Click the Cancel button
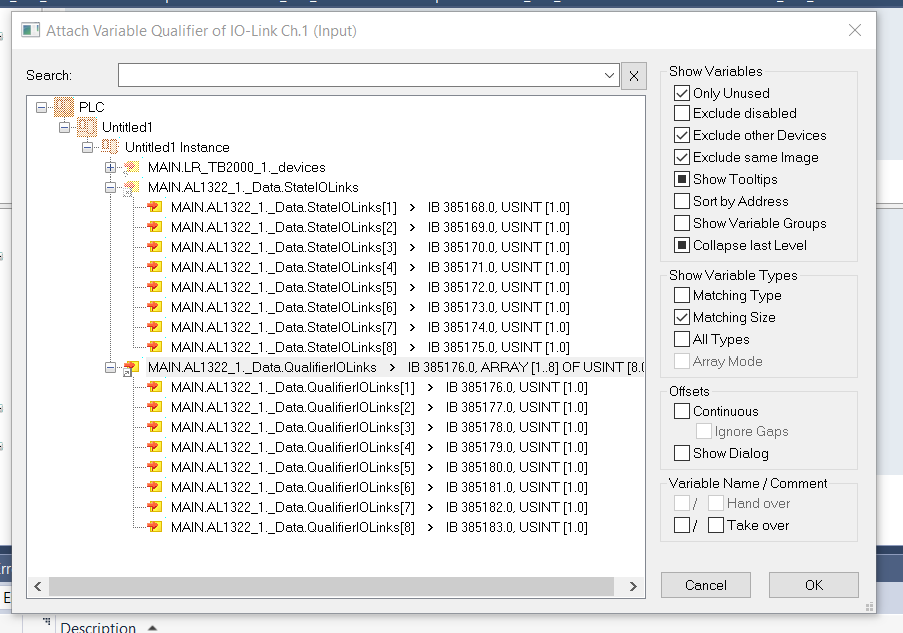This screenshot has width=903, height=633. pos(705,585)
